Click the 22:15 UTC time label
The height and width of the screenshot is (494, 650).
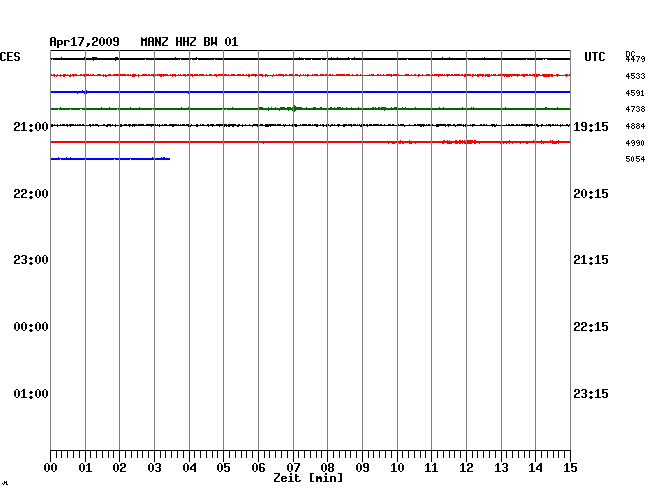pyautogui.click(x=590, y=327)
